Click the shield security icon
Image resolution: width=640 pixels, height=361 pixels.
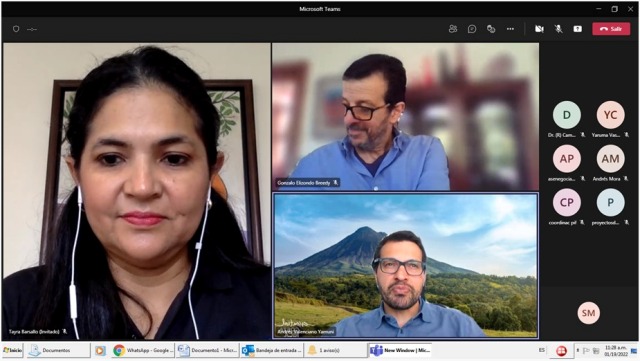pyautogui.click(x=16, y=29)
